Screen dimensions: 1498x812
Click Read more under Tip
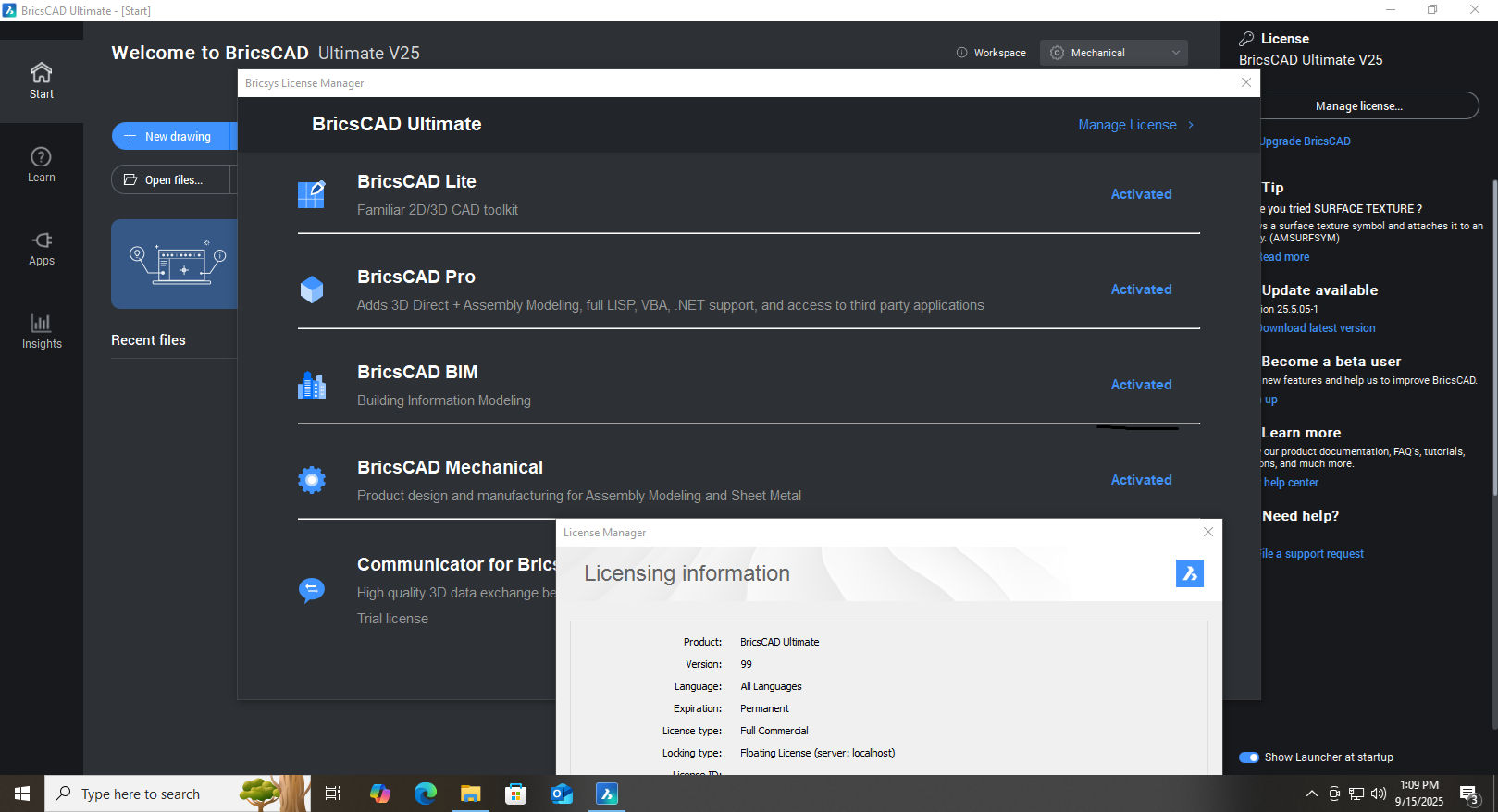coord(1285,257)
